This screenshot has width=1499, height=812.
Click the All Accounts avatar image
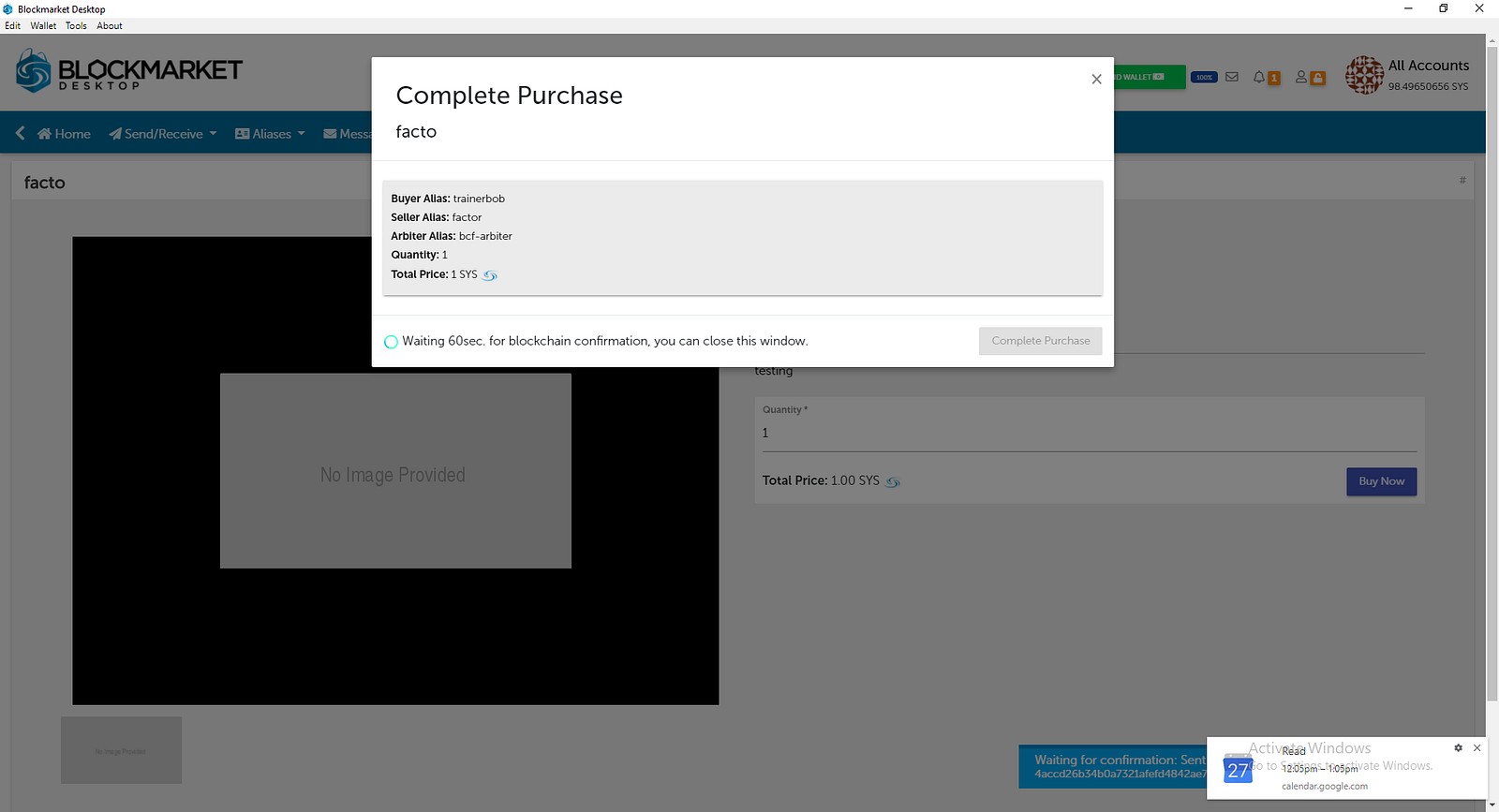[x=1364, y=75]
